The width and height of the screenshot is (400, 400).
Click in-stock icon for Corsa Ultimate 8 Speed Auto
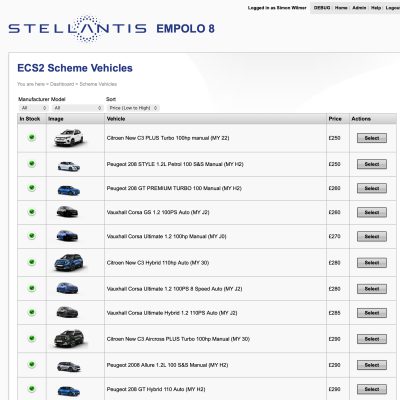[32, 288]
